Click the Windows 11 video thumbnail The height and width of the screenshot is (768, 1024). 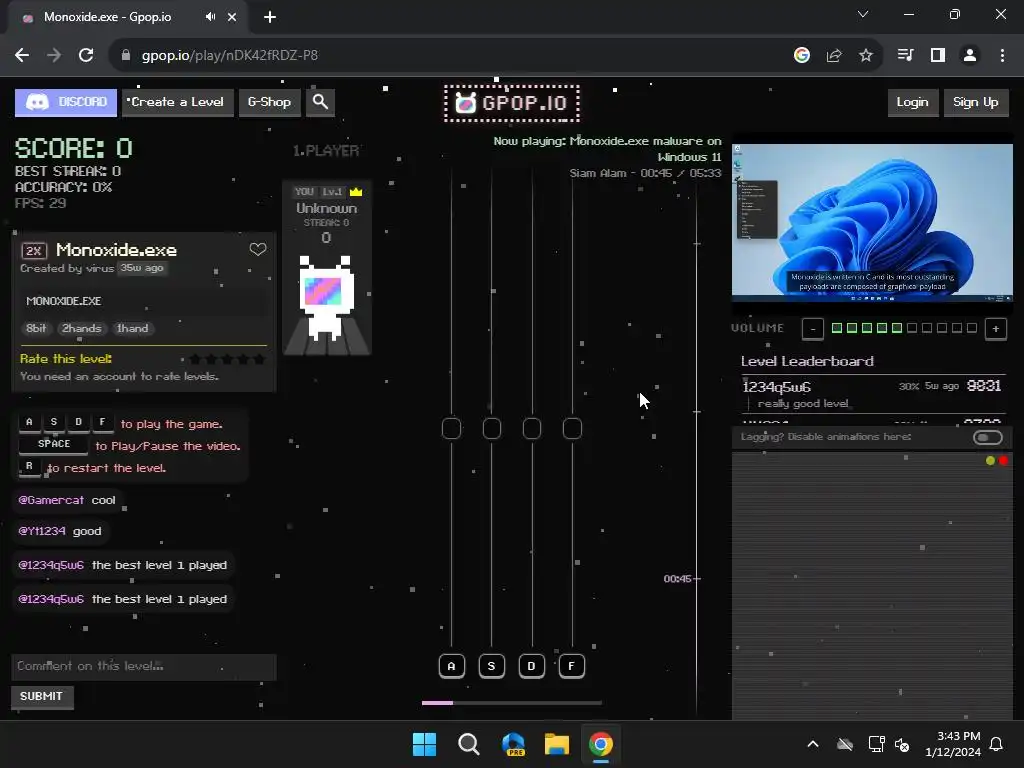tap(872, 222)
